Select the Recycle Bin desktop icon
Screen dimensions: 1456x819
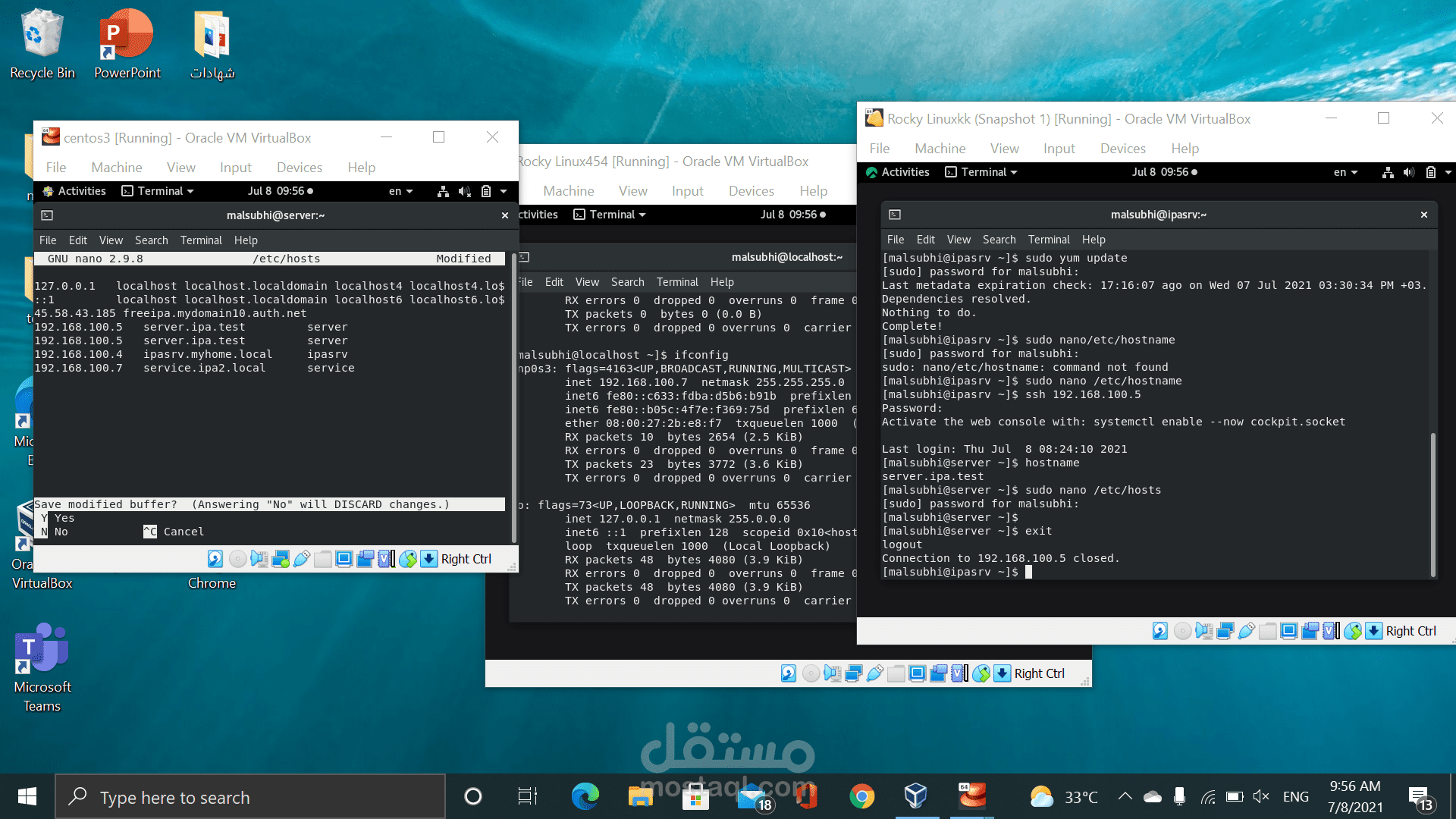click(42, 44)
